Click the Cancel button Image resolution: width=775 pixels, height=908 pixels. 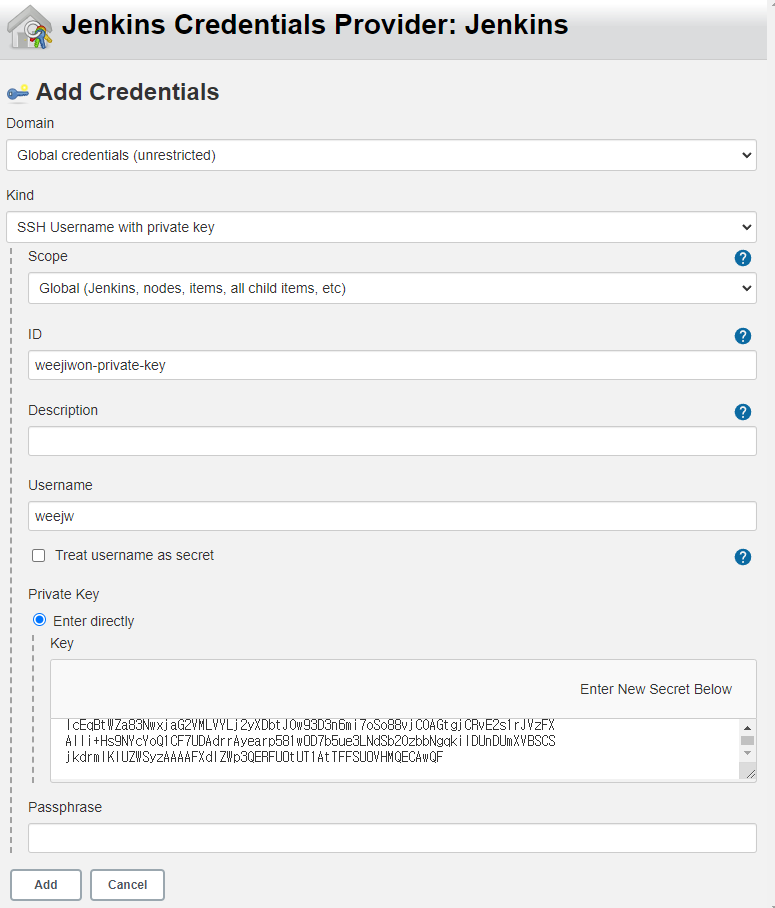tap(127, 884)
